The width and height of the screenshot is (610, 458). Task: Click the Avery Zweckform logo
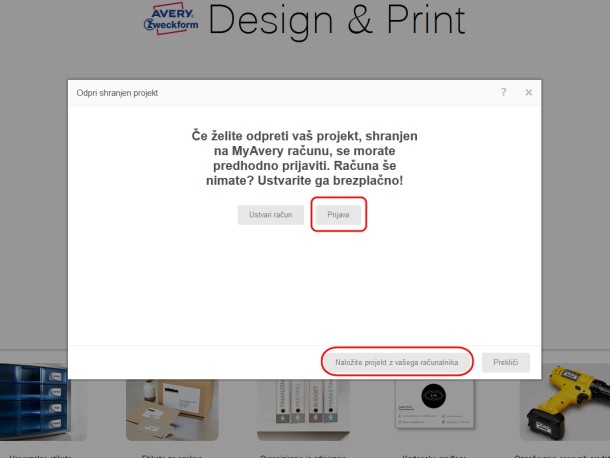[171, 19]
